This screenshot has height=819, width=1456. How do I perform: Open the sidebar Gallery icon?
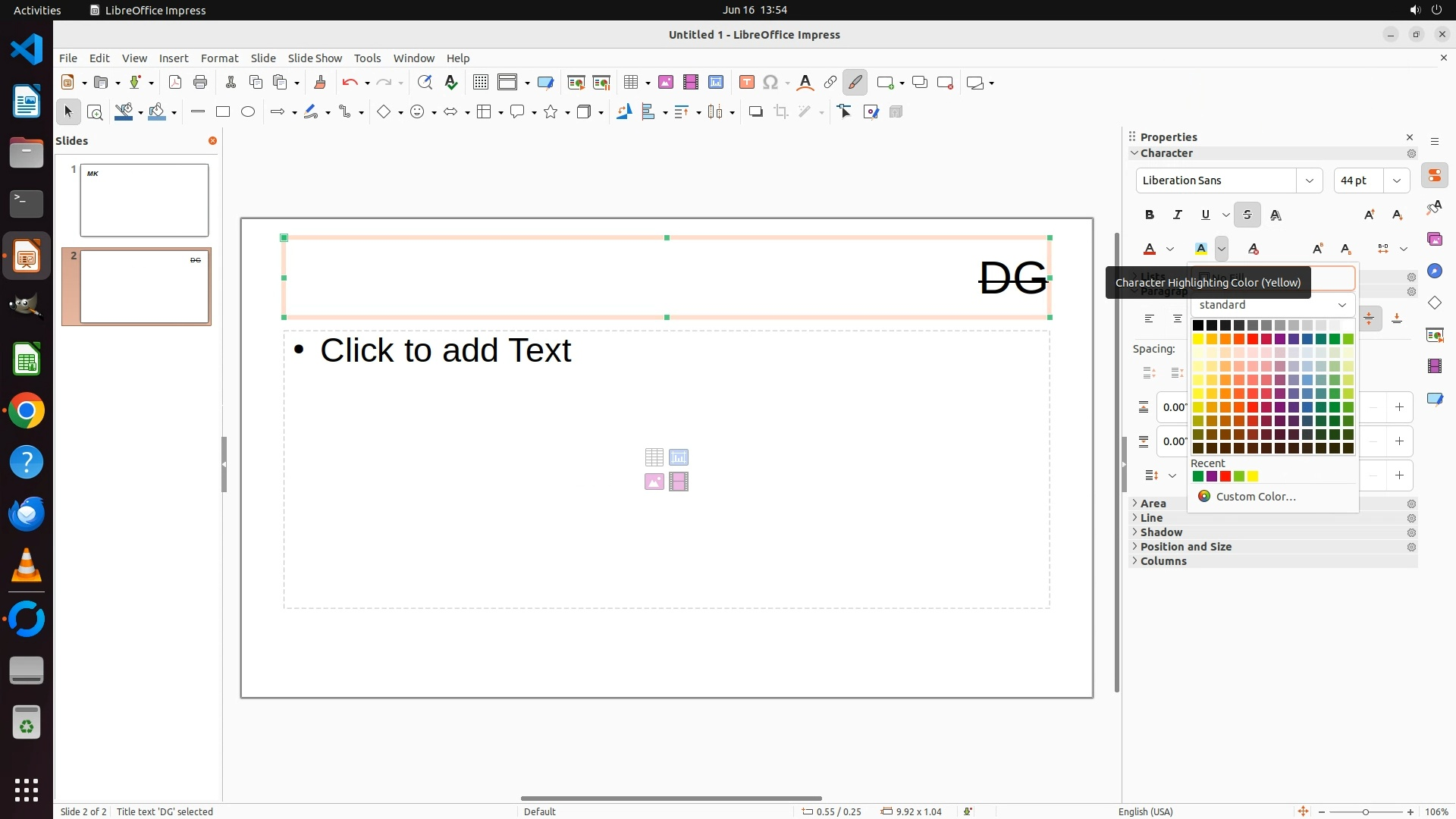tap(1435, 240)
